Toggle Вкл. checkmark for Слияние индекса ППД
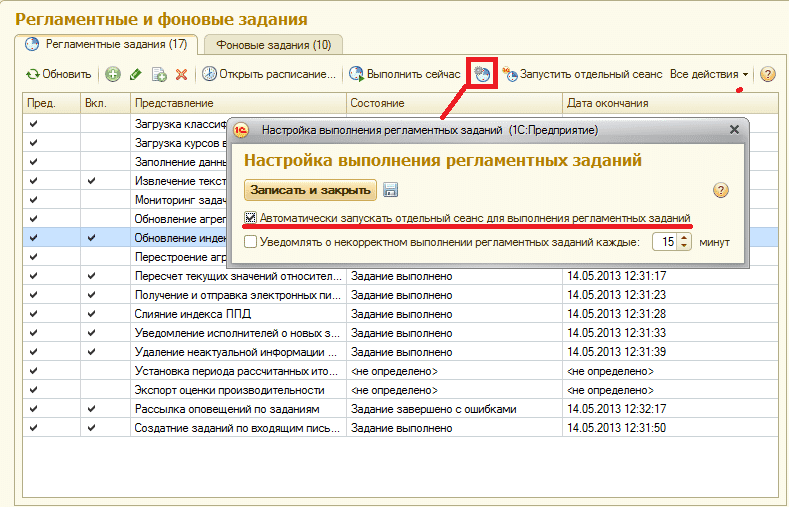The height and width of the screenshot is (508, 789). [x=91, y=313]
